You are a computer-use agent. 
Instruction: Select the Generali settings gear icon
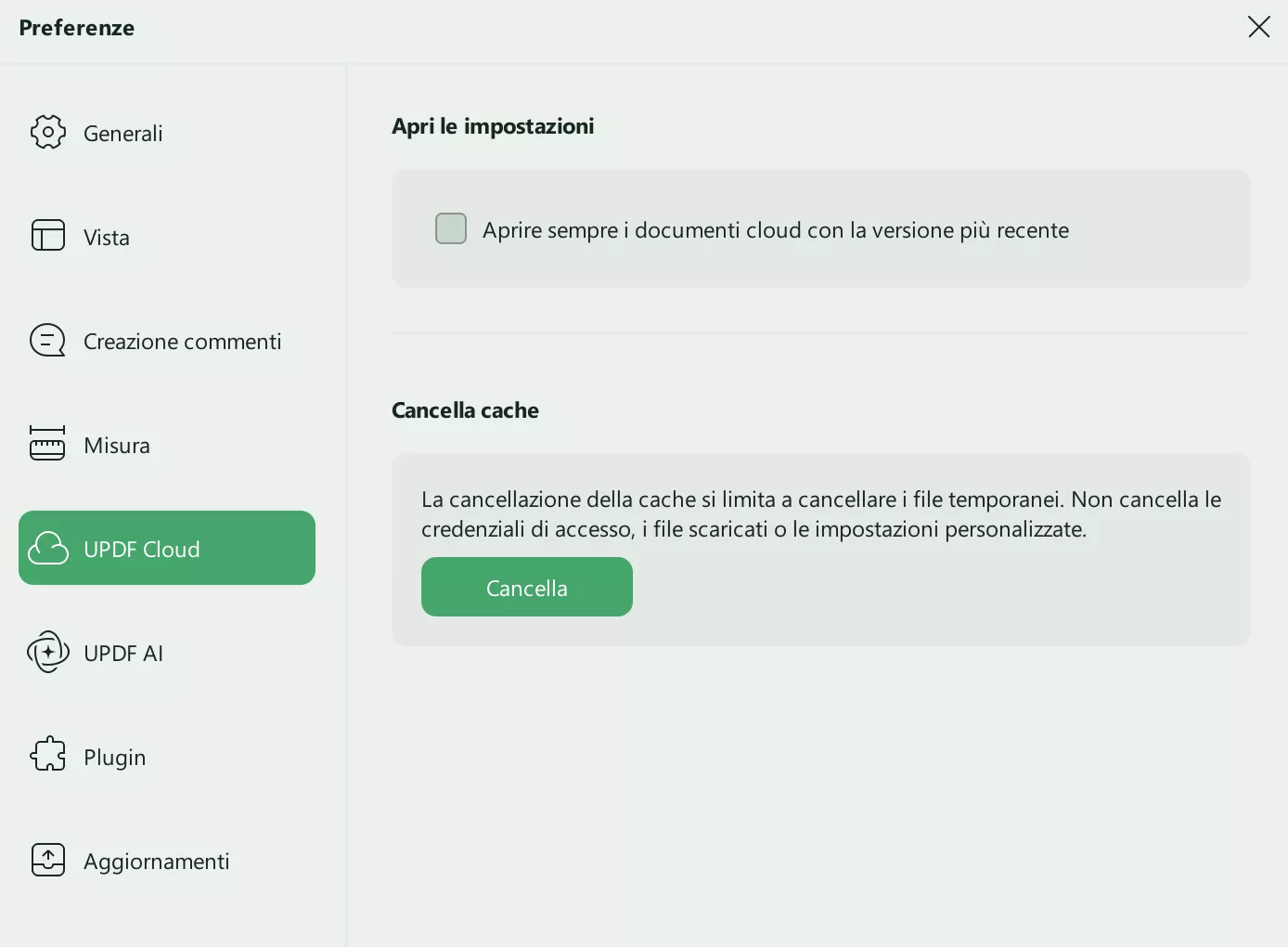click(48, 133)
